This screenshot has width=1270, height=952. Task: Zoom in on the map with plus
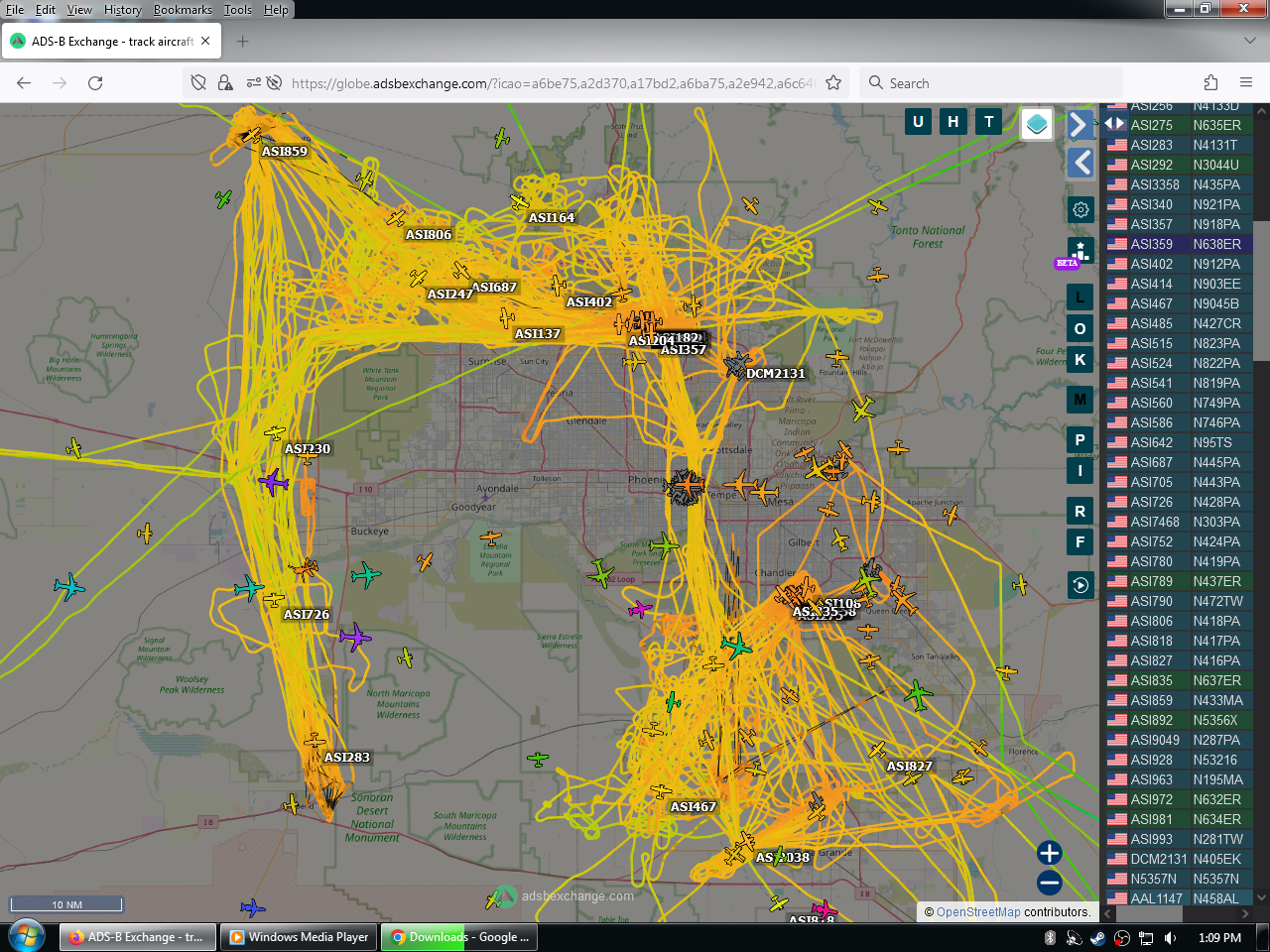pos(1050,853)
